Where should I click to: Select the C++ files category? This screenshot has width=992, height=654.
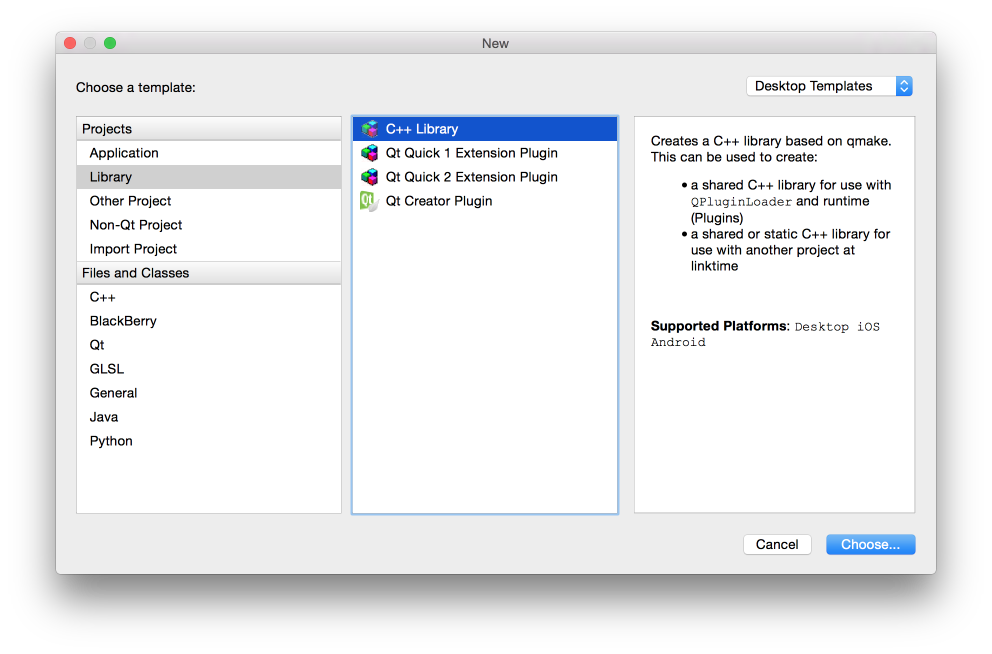(x=209, y=297)
